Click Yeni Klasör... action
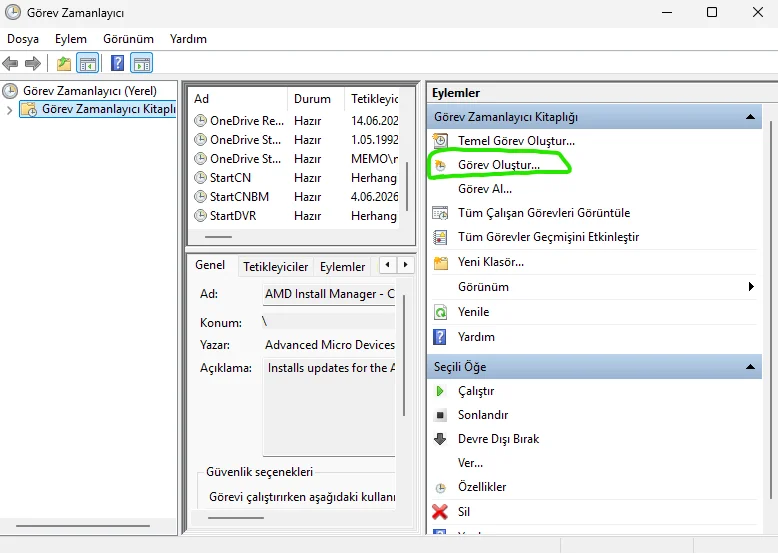 click(491, 262)
